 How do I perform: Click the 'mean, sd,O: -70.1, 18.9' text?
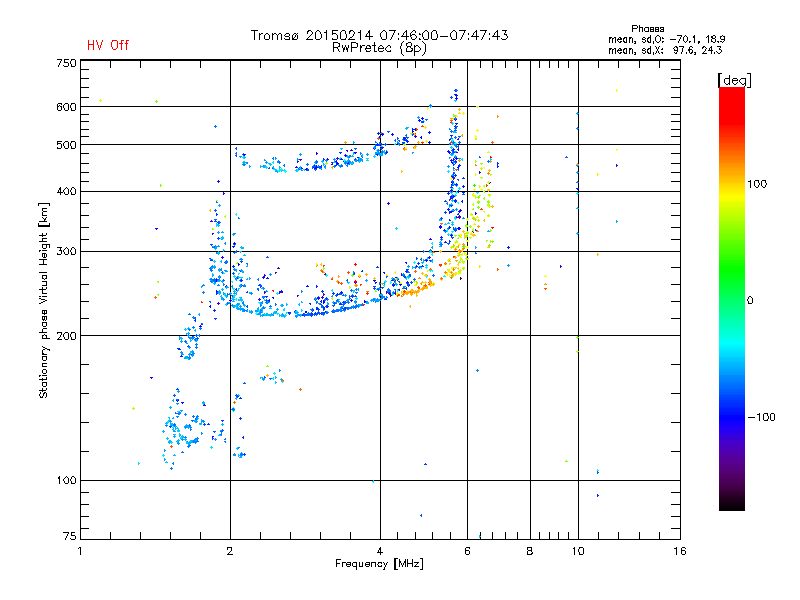coord(666,39)
